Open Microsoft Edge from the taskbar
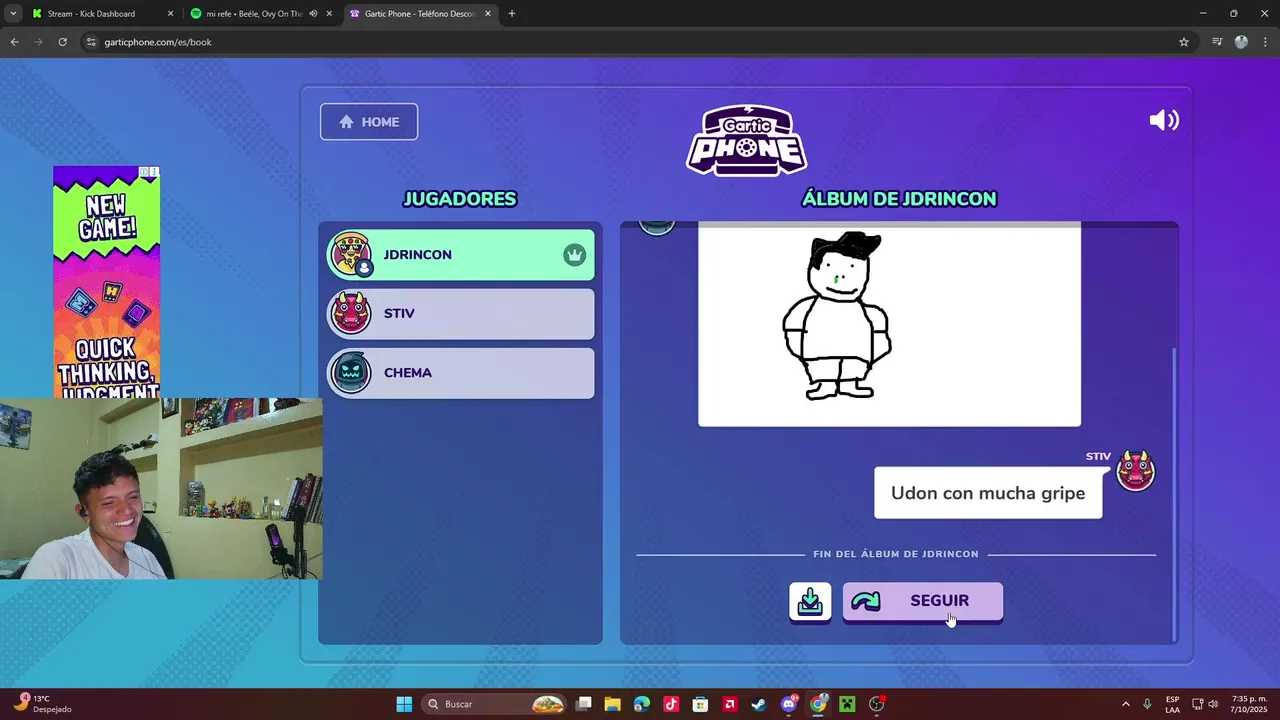 [642, 704]
